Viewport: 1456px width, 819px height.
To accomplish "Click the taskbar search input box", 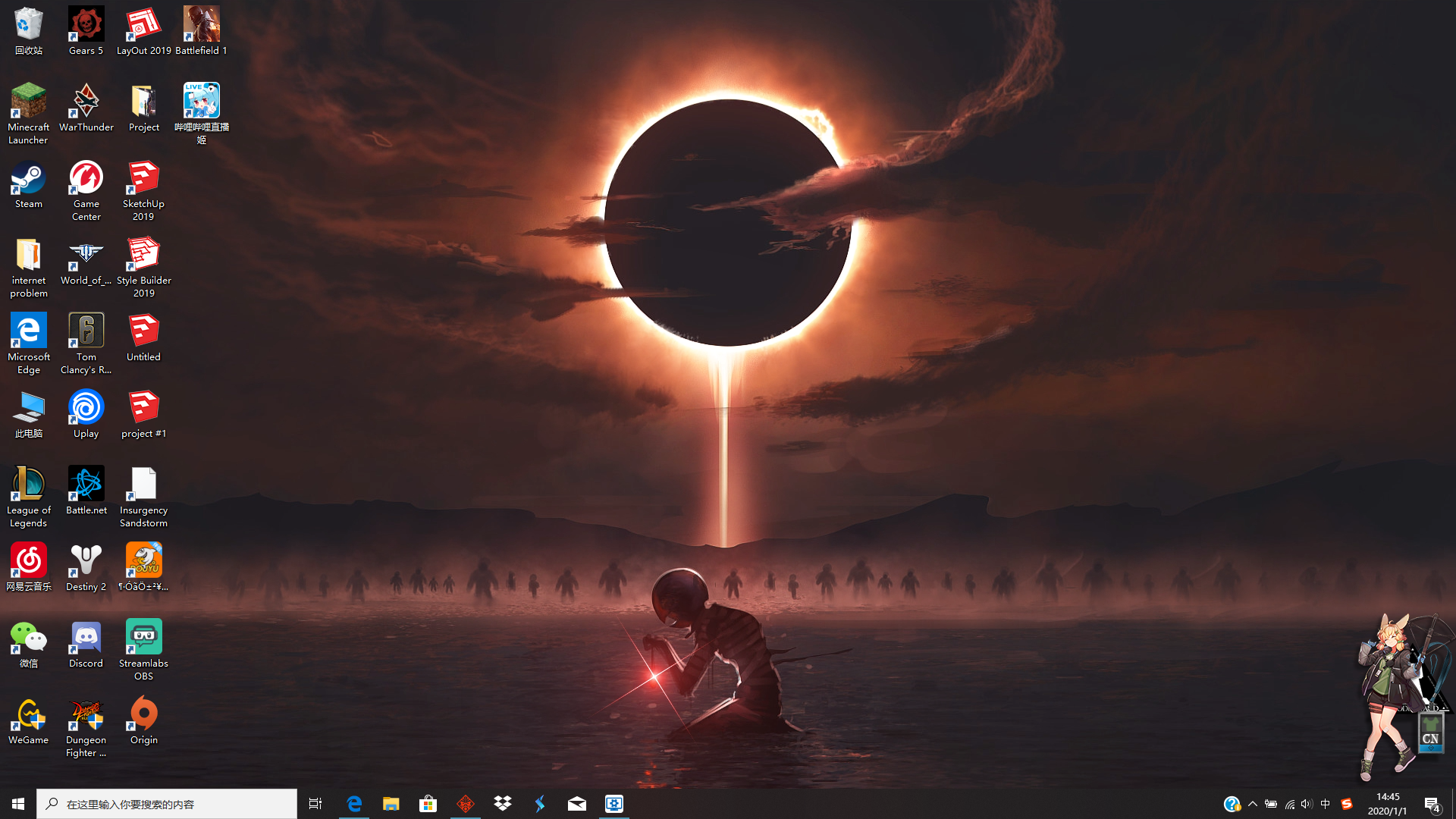I will coord(167,804).
